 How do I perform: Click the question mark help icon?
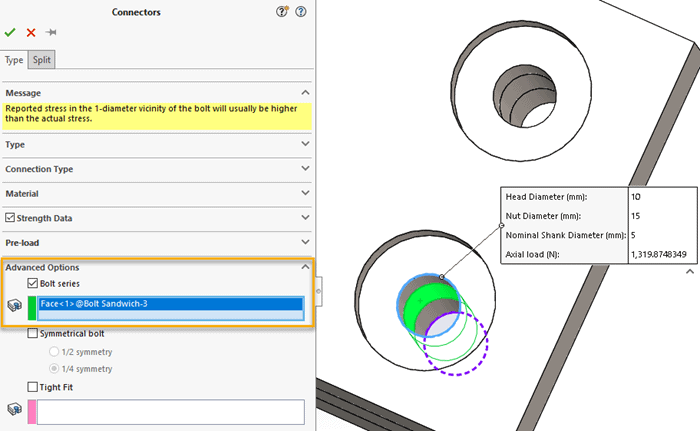tap(300, 12)
